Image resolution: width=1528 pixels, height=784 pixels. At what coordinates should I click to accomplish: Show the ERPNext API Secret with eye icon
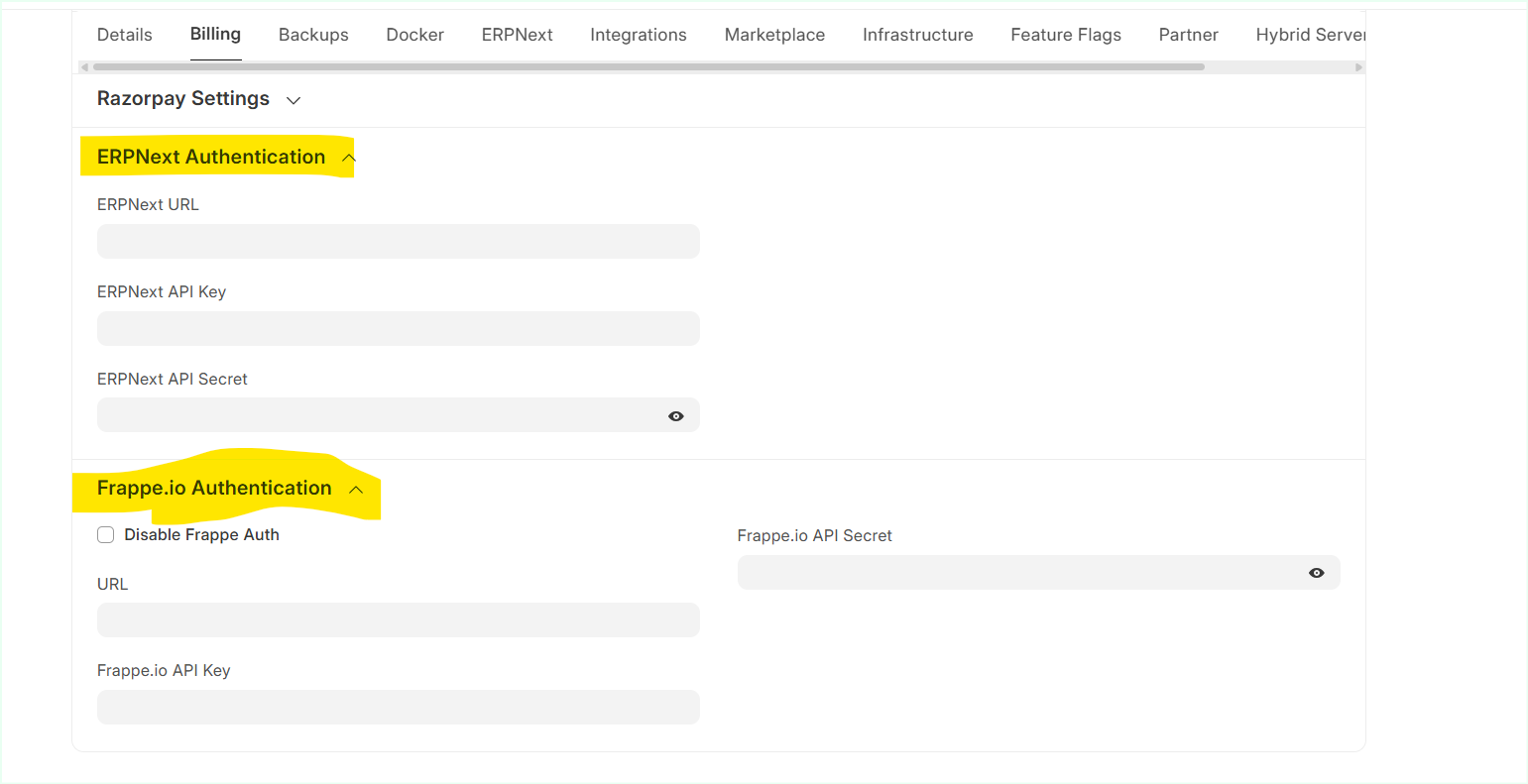click(676, 416)
